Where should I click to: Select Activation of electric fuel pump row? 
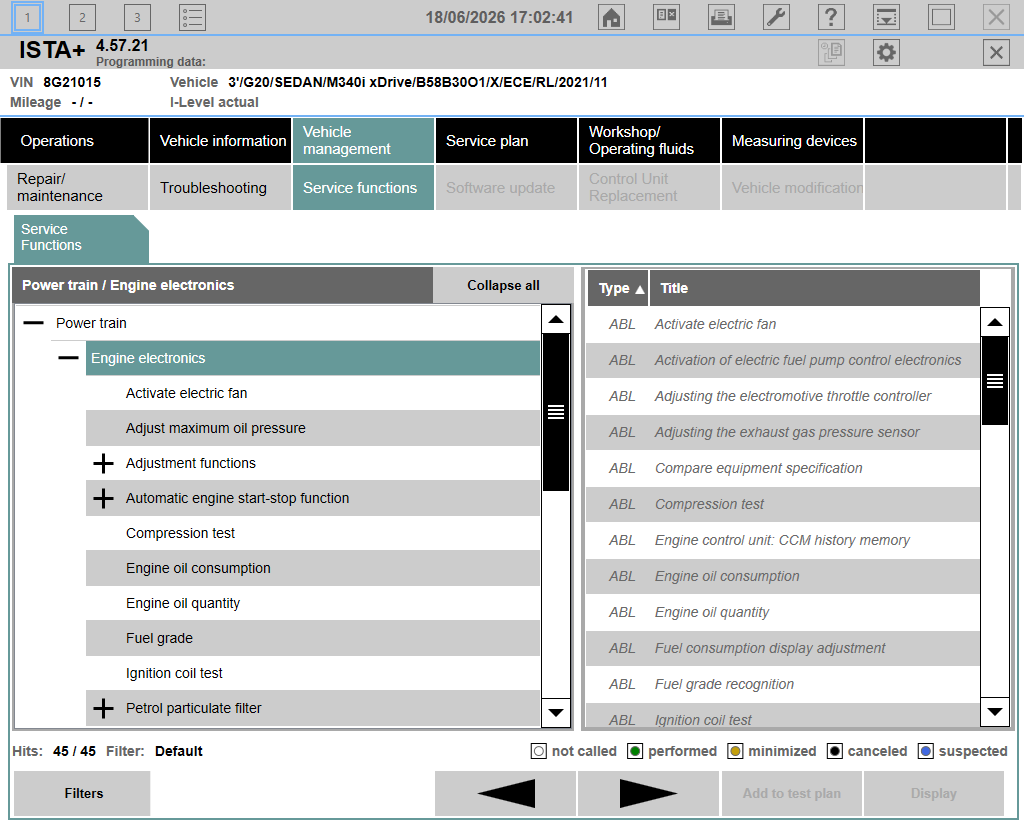tap(782, 360)
